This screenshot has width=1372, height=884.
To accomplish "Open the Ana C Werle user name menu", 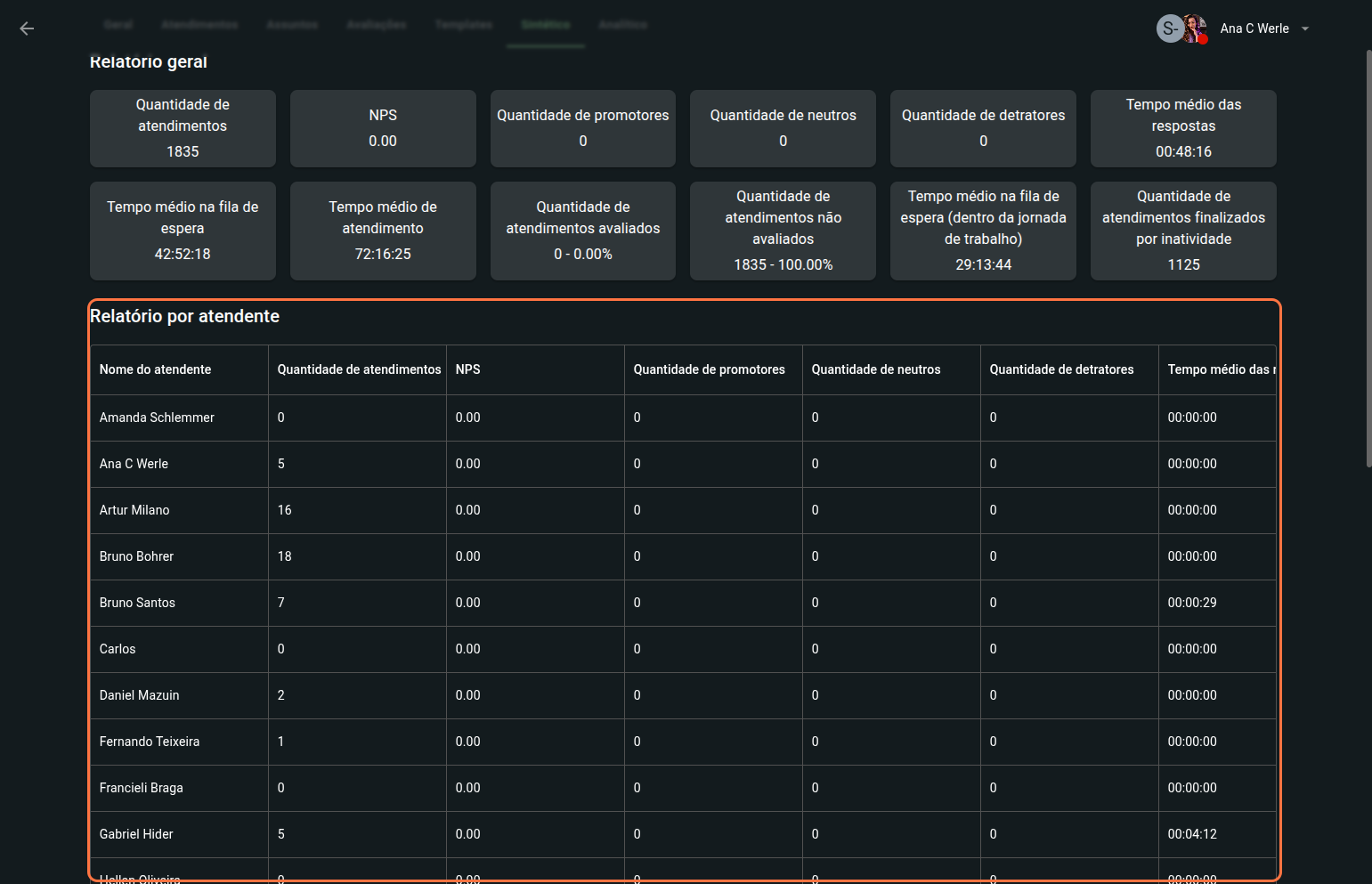I will (x=1254, y=28).
